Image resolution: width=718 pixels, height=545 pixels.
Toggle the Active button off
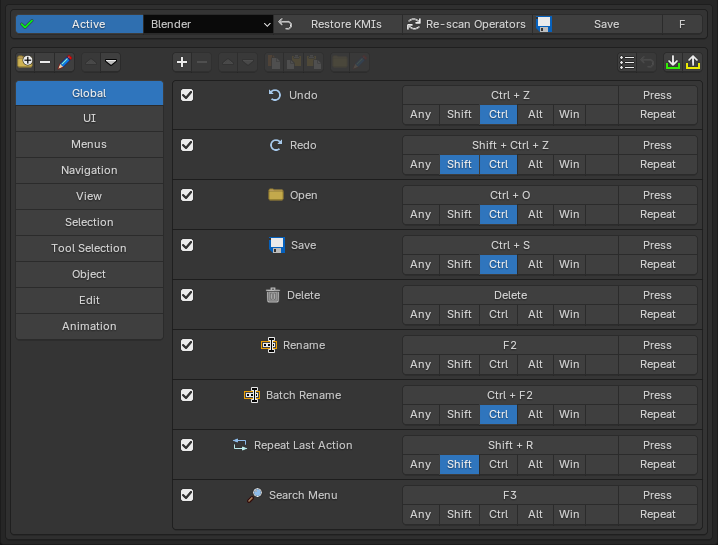[x=79, y=24]
